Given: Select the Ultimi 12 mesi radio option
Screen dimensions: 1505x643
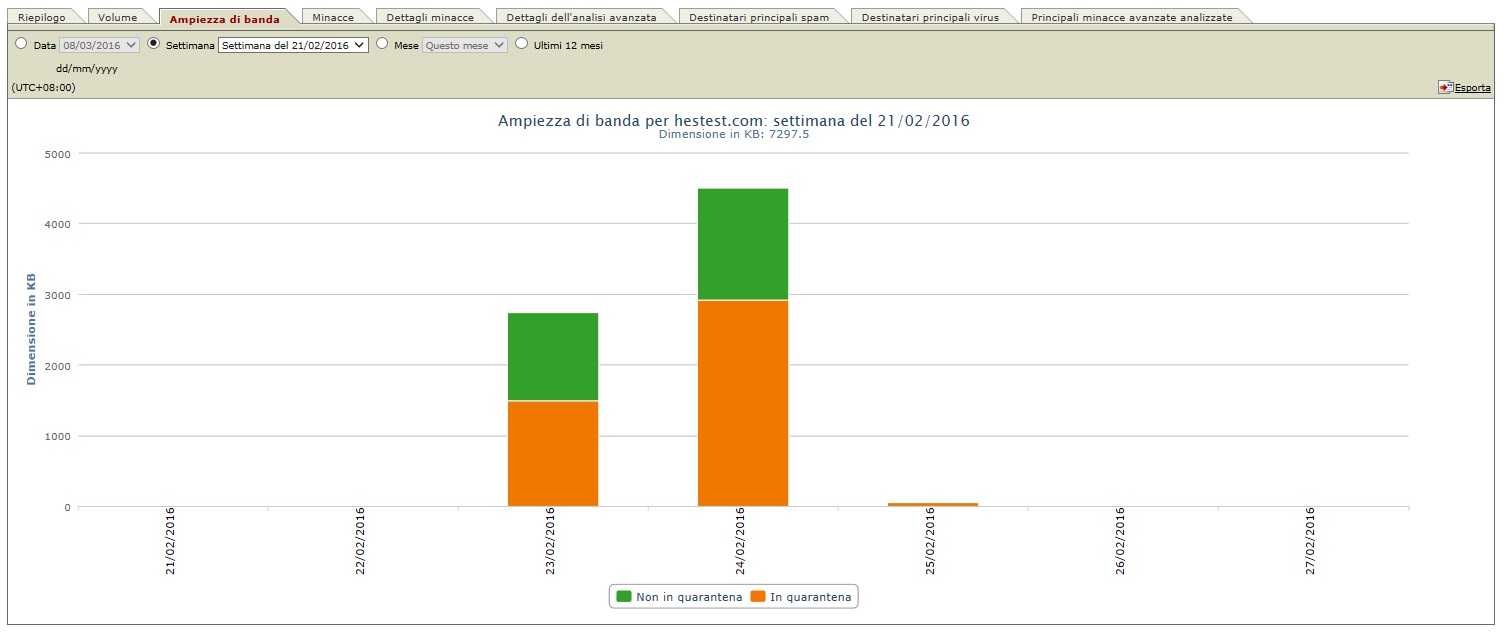Looking at the screenshot, I should pos(521,44).
